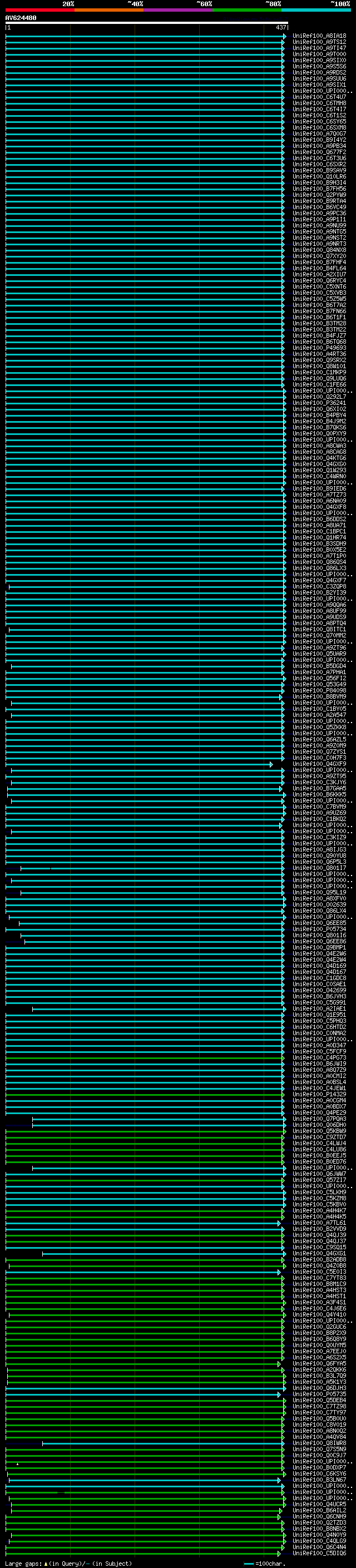This screenshot has height=1568, width=356.
Task: Select hit label UniRef100_Q9SRX2
Action: (319, 360)
